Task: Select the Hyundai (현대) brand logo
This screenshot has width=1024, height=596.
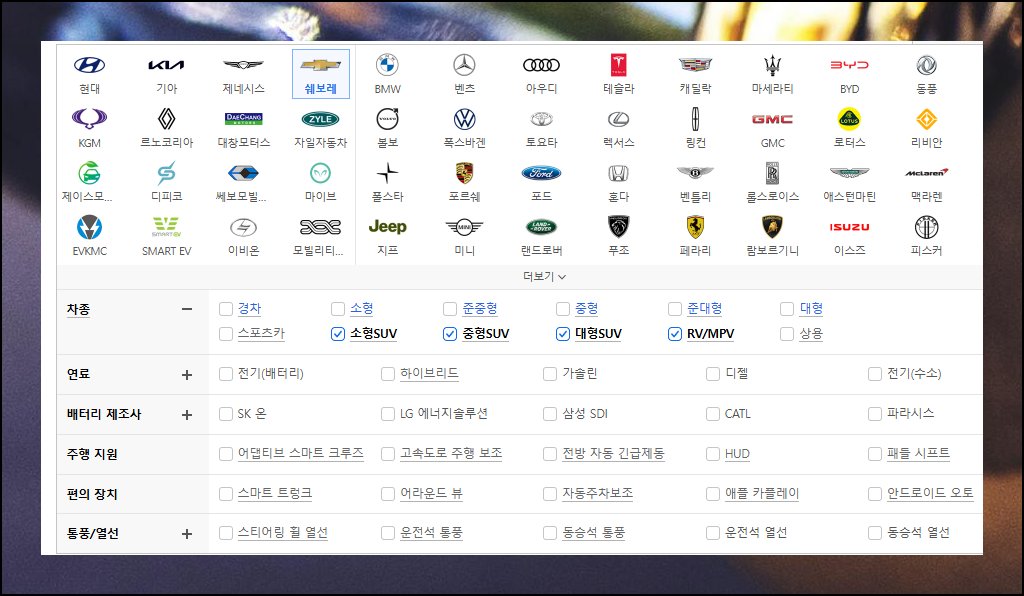Action: [89, 65]
